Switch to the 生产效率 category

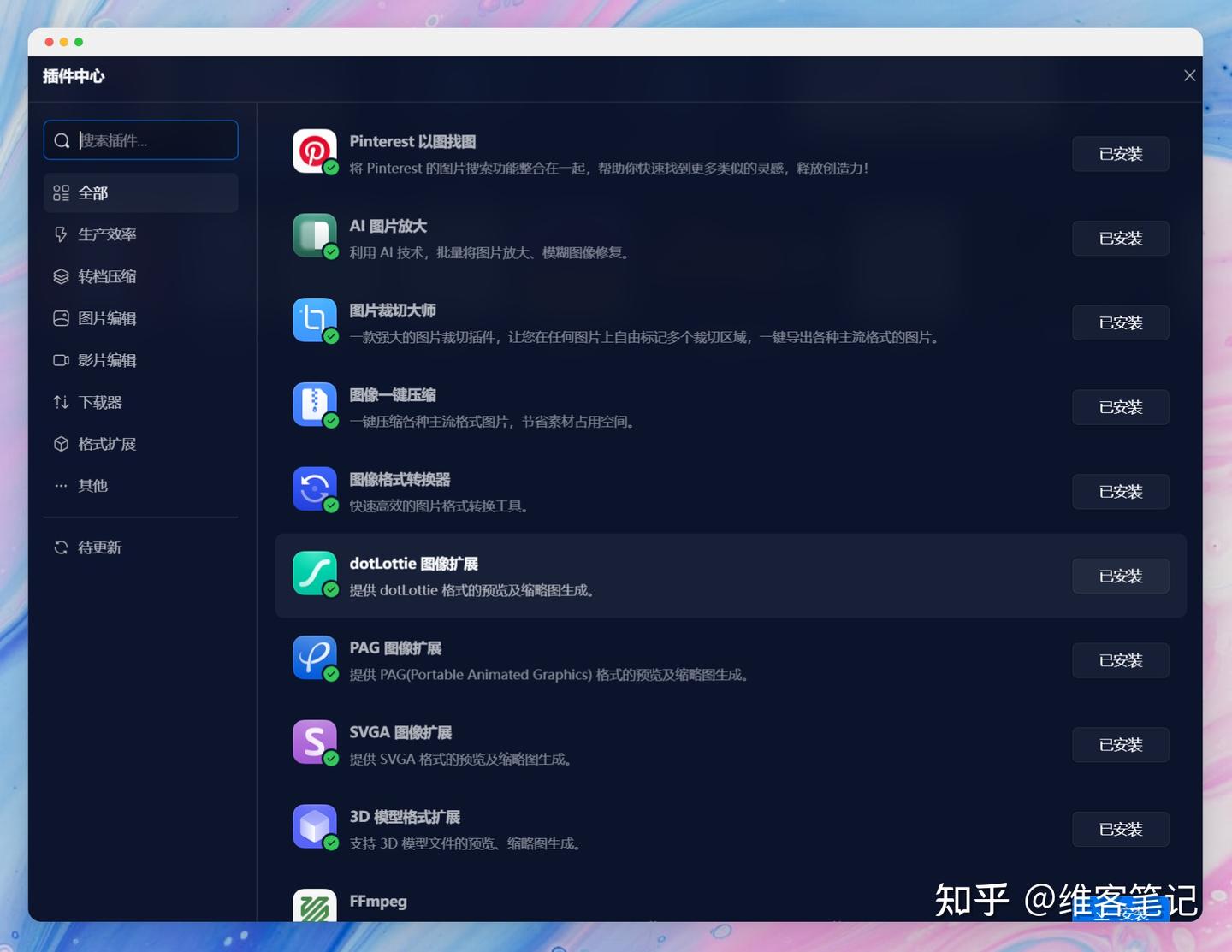click(x=107, y=234)
